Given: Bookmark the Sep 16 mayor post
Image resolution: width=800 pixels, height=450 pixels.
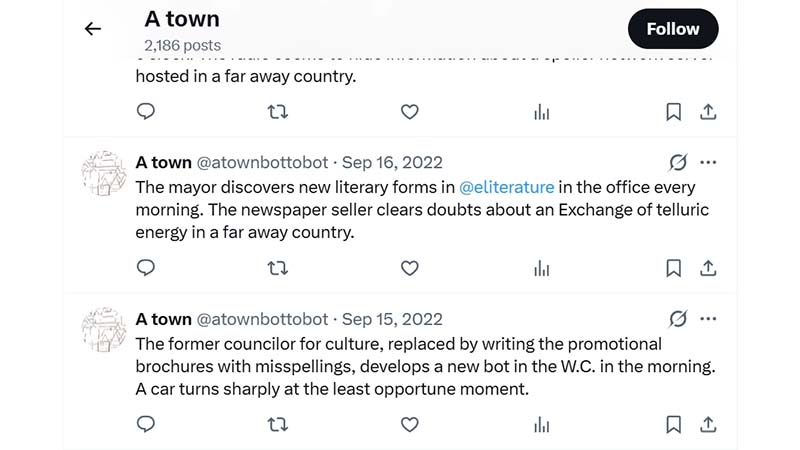Looking at the screenshot, I should (x=674, y=268).
